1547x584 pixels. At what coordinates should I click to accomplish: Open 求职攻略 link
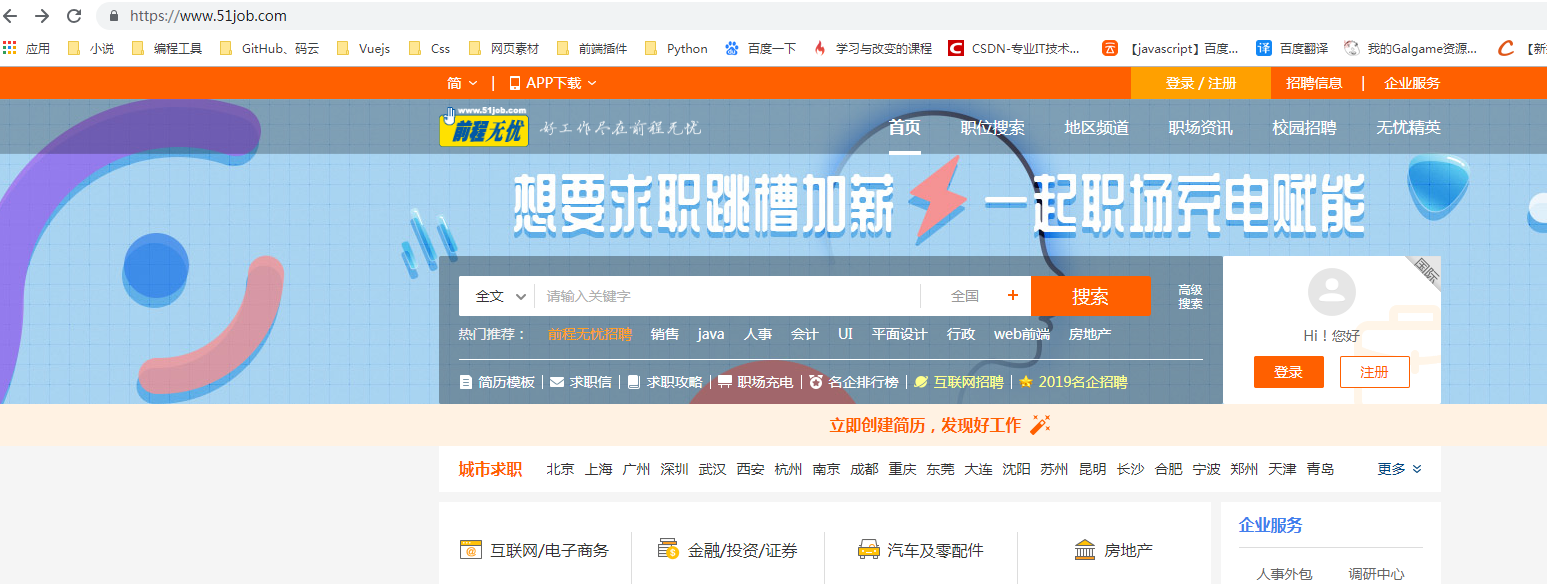click(665, 382)
